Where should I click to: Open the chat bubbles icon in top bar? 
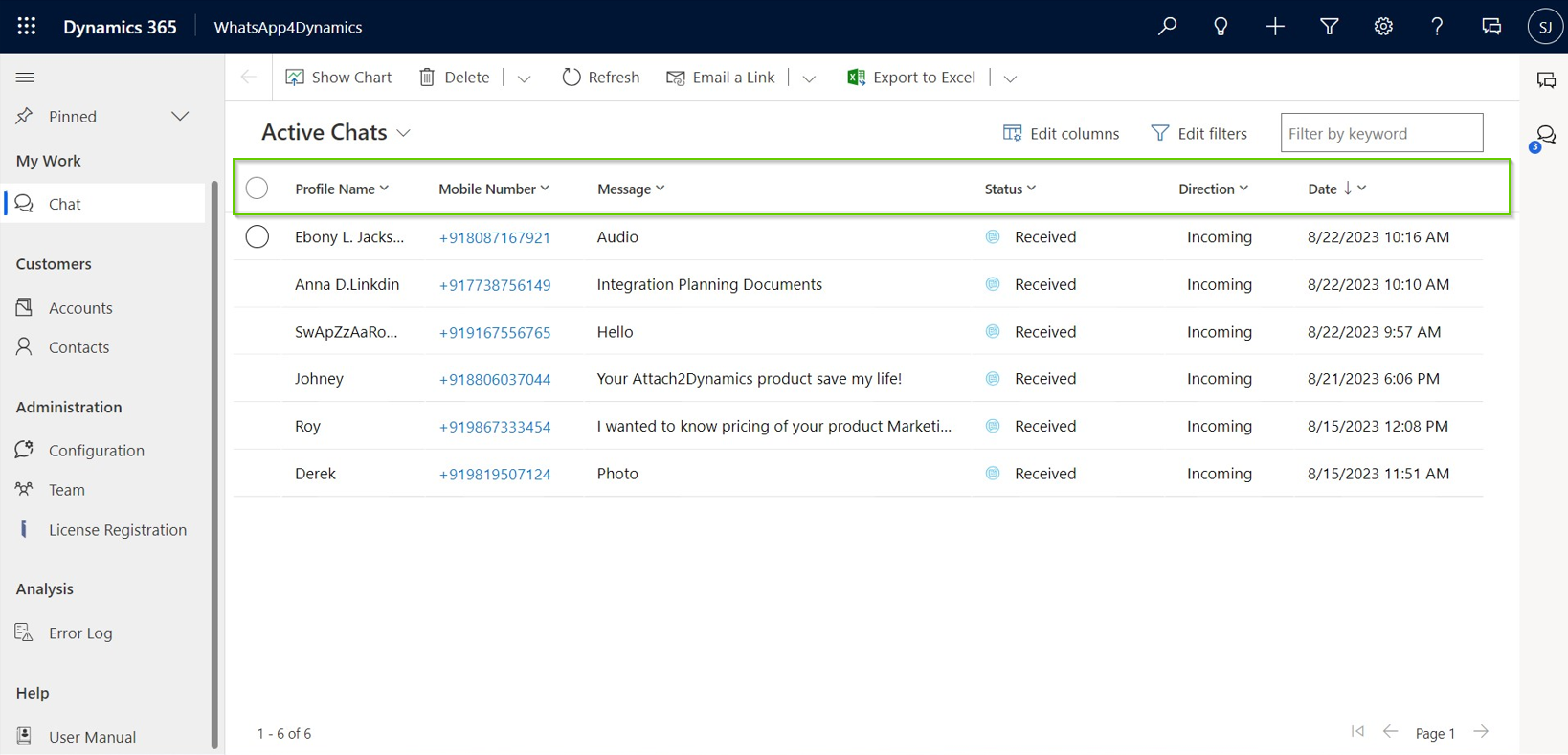(x=1491, y=26)
